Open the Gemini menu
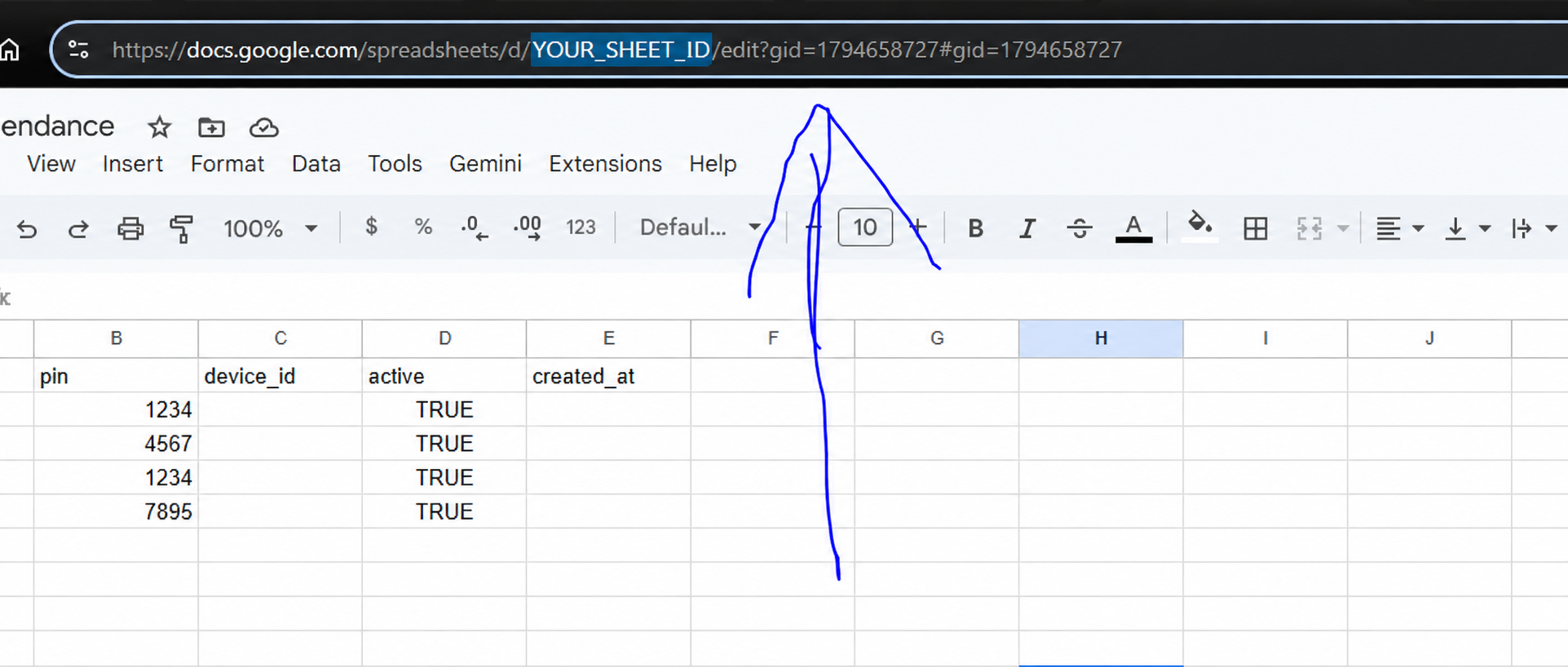The image size is (1568, 667). coord(485,164)
